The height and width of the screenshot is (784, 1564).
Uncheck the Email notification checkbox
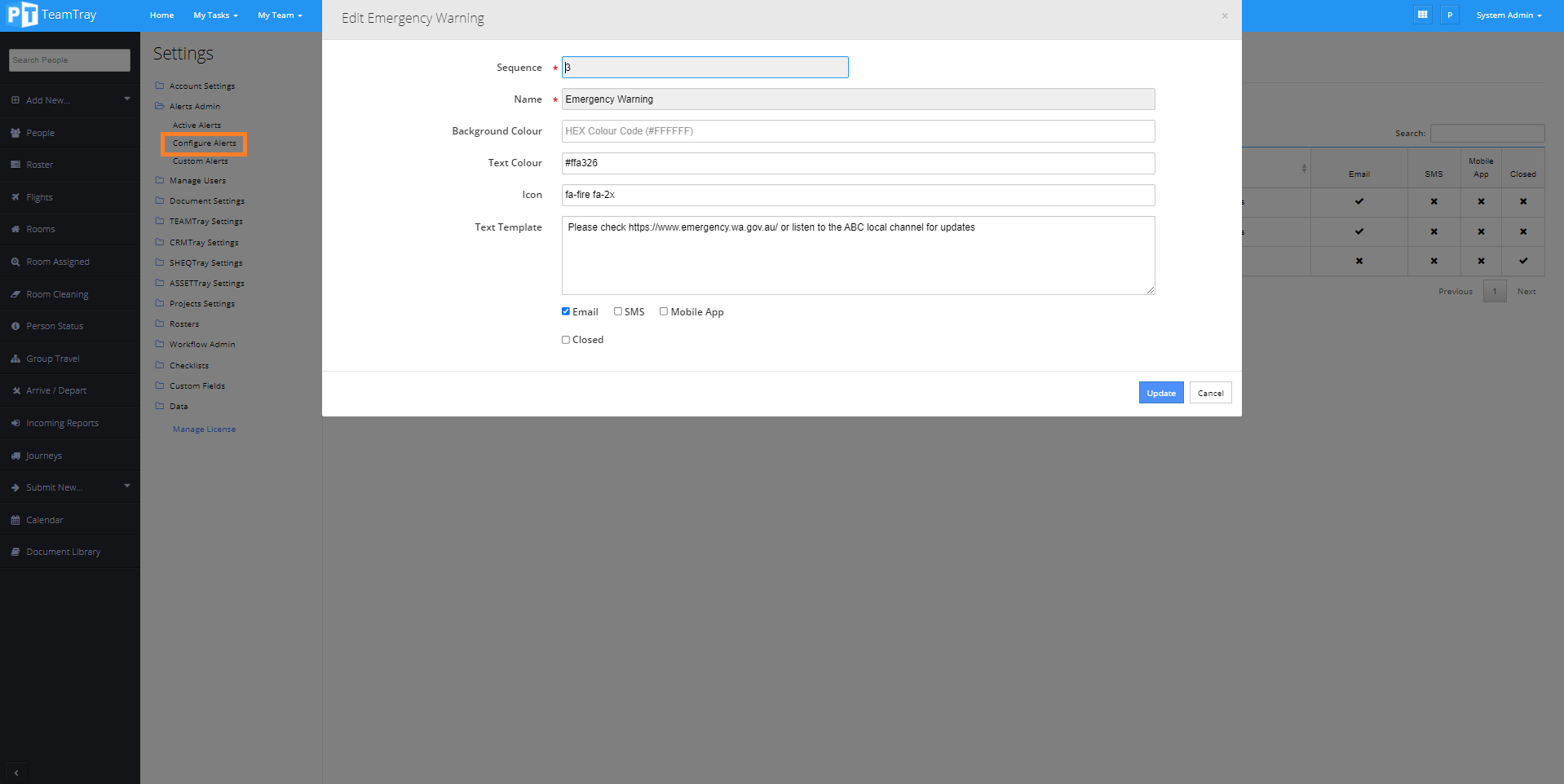[x=566, y=311]
